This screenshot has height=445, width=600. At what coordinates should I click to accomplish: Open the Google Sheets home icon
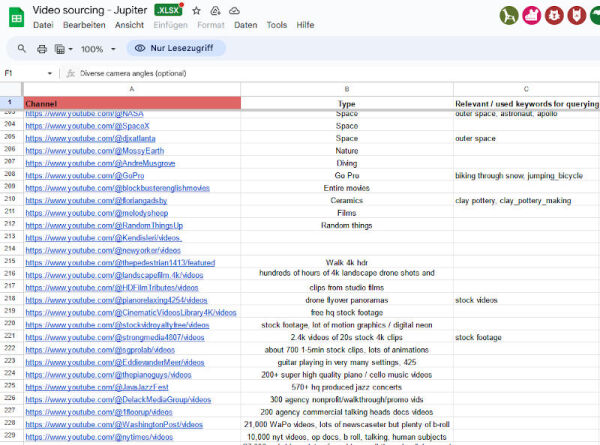tap(16, 17)
